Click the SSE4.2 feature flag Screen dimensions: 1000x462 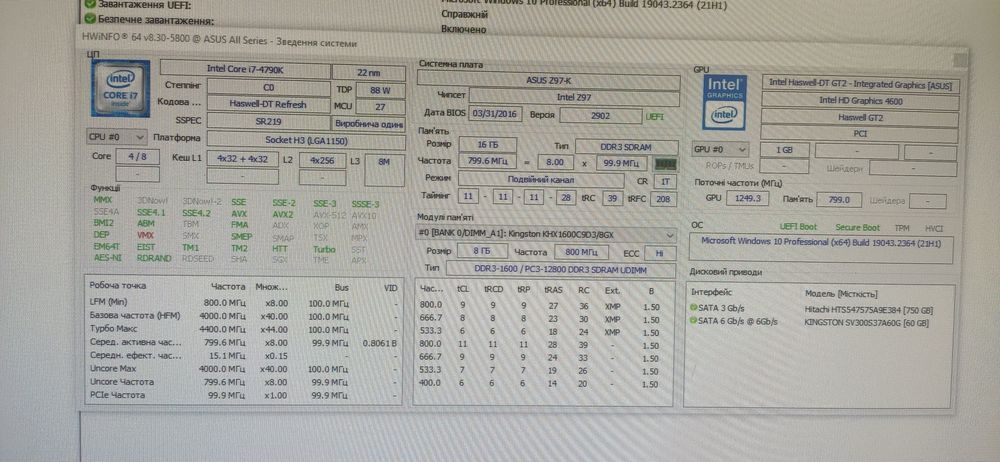196,213
